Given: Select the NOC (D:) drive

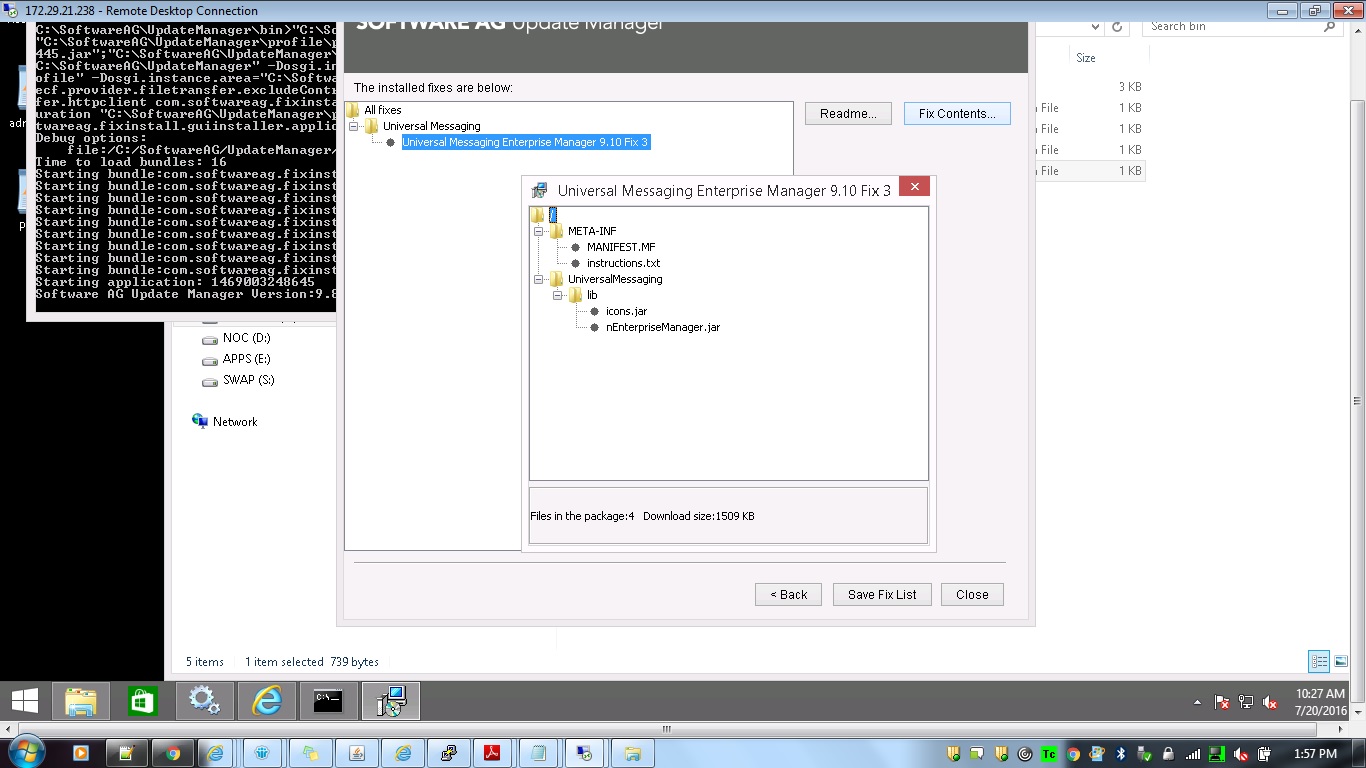Looking at the screenshot, I should (236, 338).
